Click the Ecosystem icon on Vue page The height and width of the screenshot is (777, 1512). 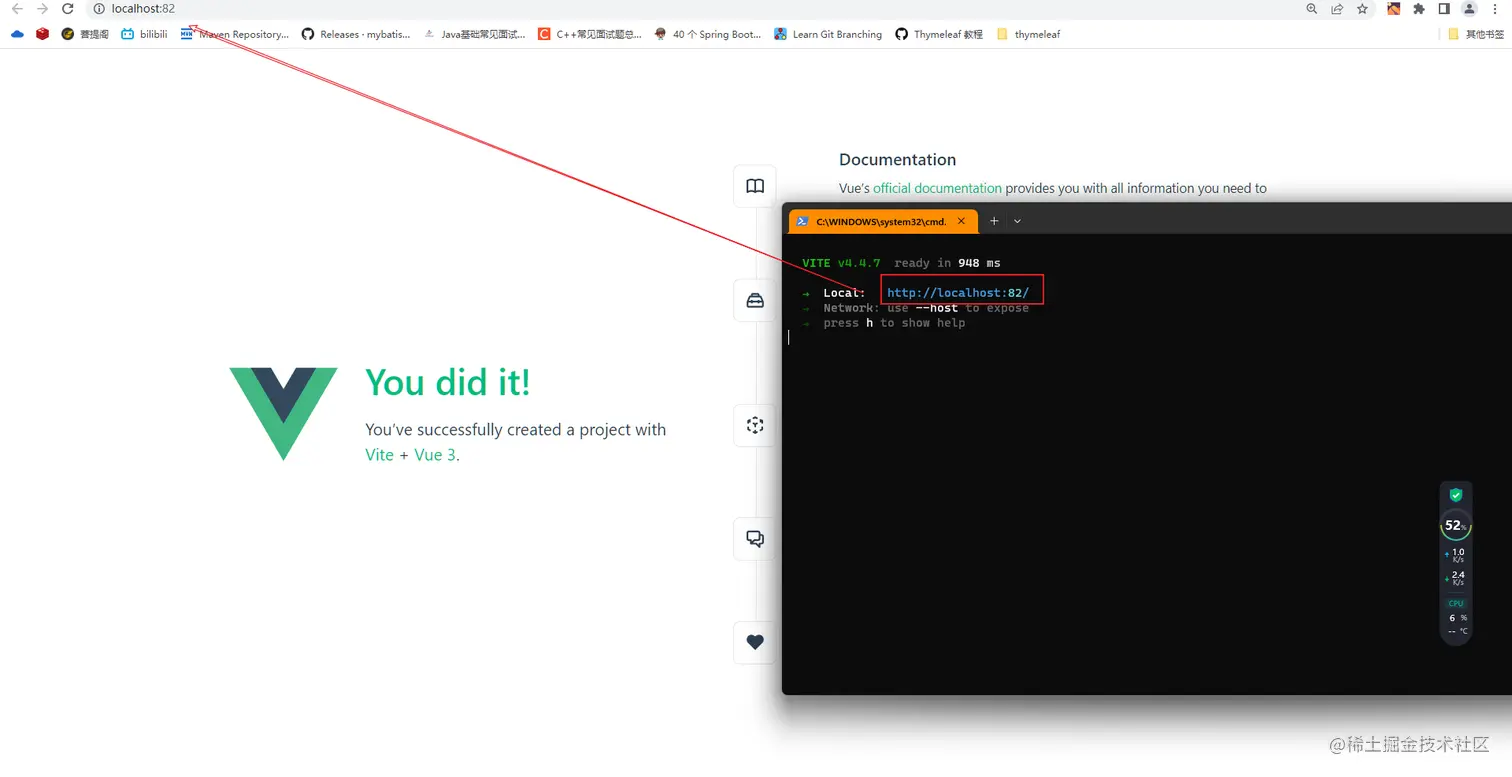[755, 425]
